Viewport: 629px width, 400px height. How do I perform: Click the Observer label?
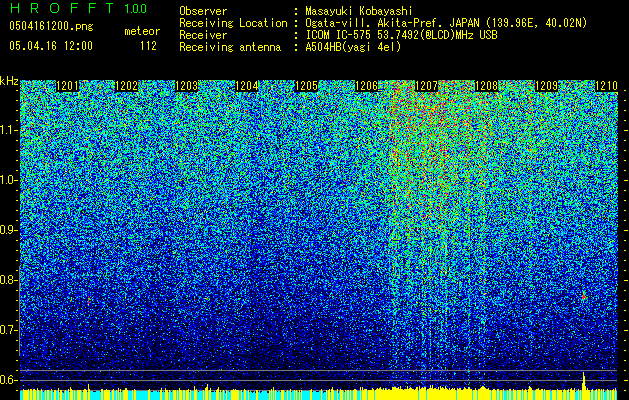point(203,11)
